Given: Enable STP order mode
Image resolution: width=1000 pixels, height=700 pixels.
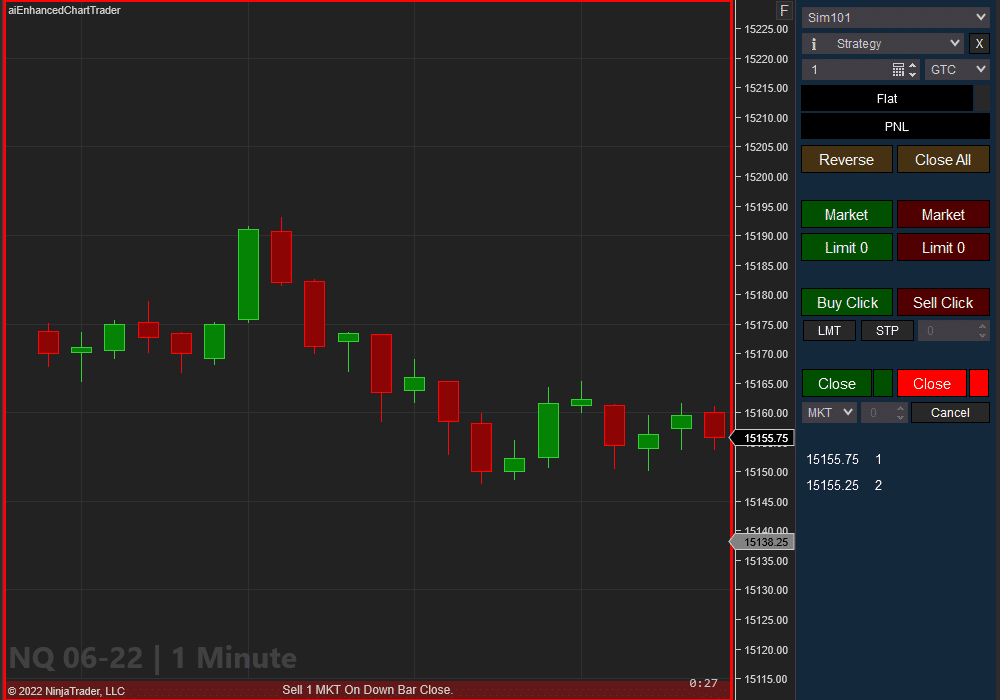Looking at the screenshot, I should tap(887, 330).
